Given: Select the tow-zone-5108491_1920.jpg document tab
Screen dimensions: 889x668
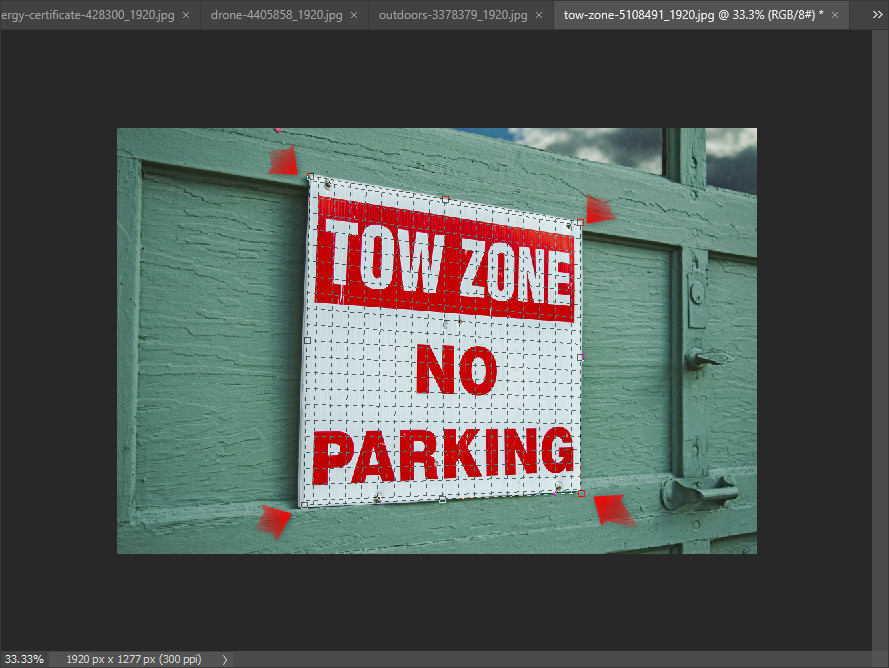Looking at the screenshot, I should [x=693, y=15].
